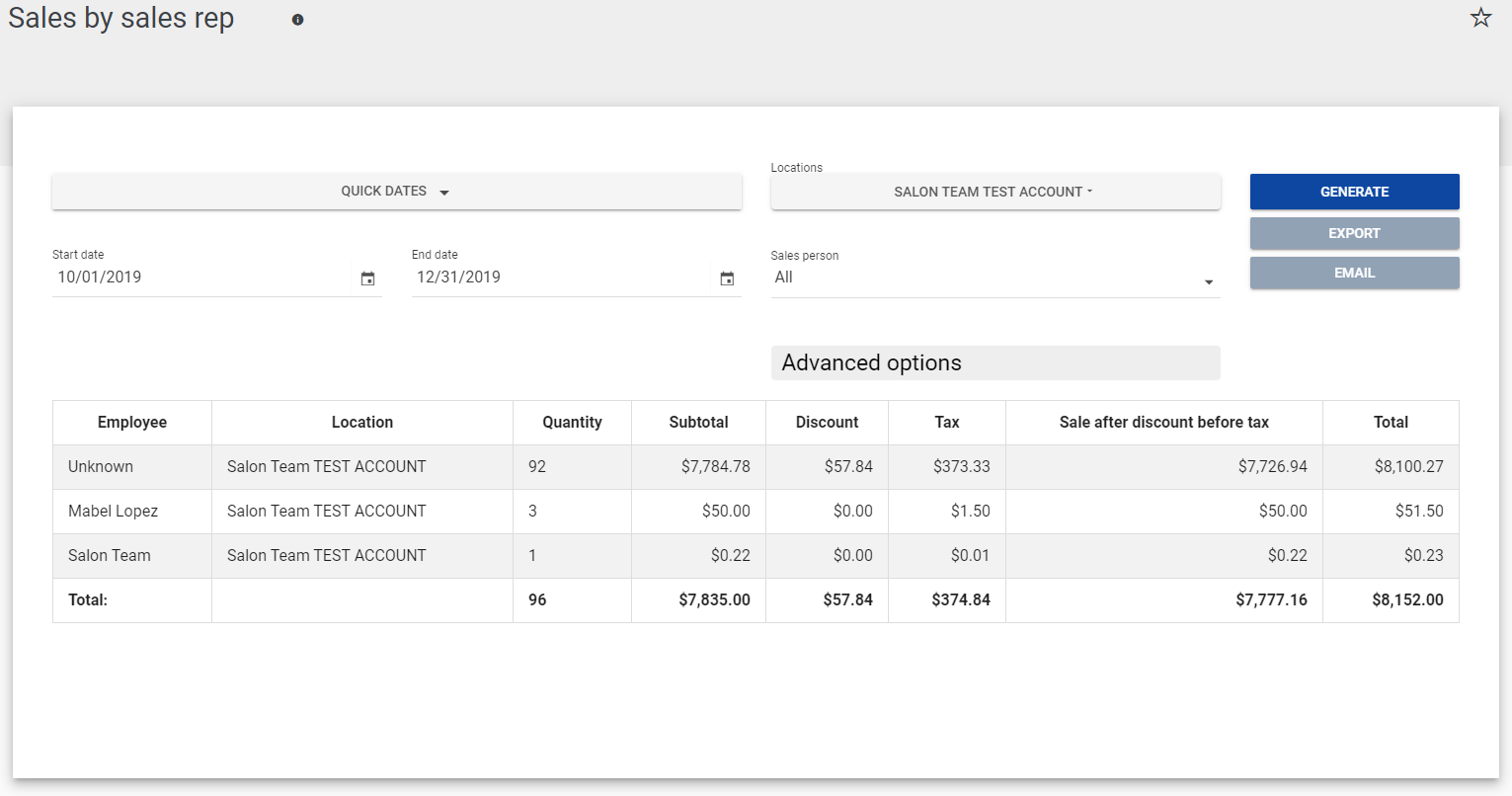Click the info icon beside report title

[x=297, y=20]
